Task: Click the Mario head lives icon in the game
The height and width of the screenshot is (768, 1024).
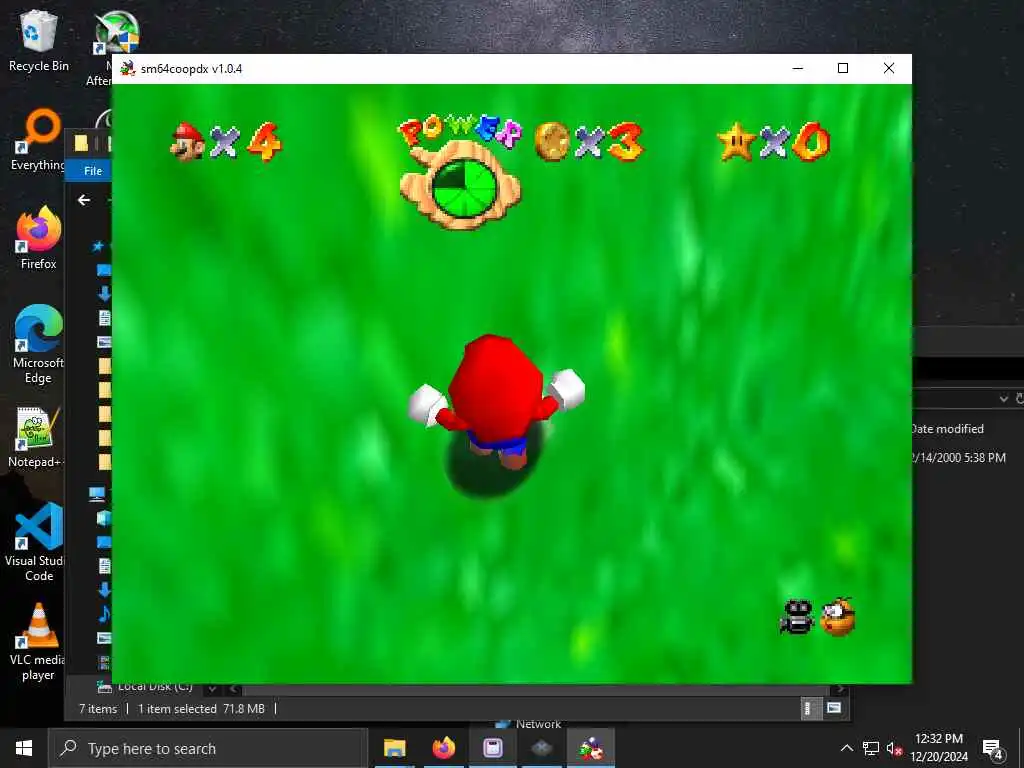Action: click(x=187, y=141)
